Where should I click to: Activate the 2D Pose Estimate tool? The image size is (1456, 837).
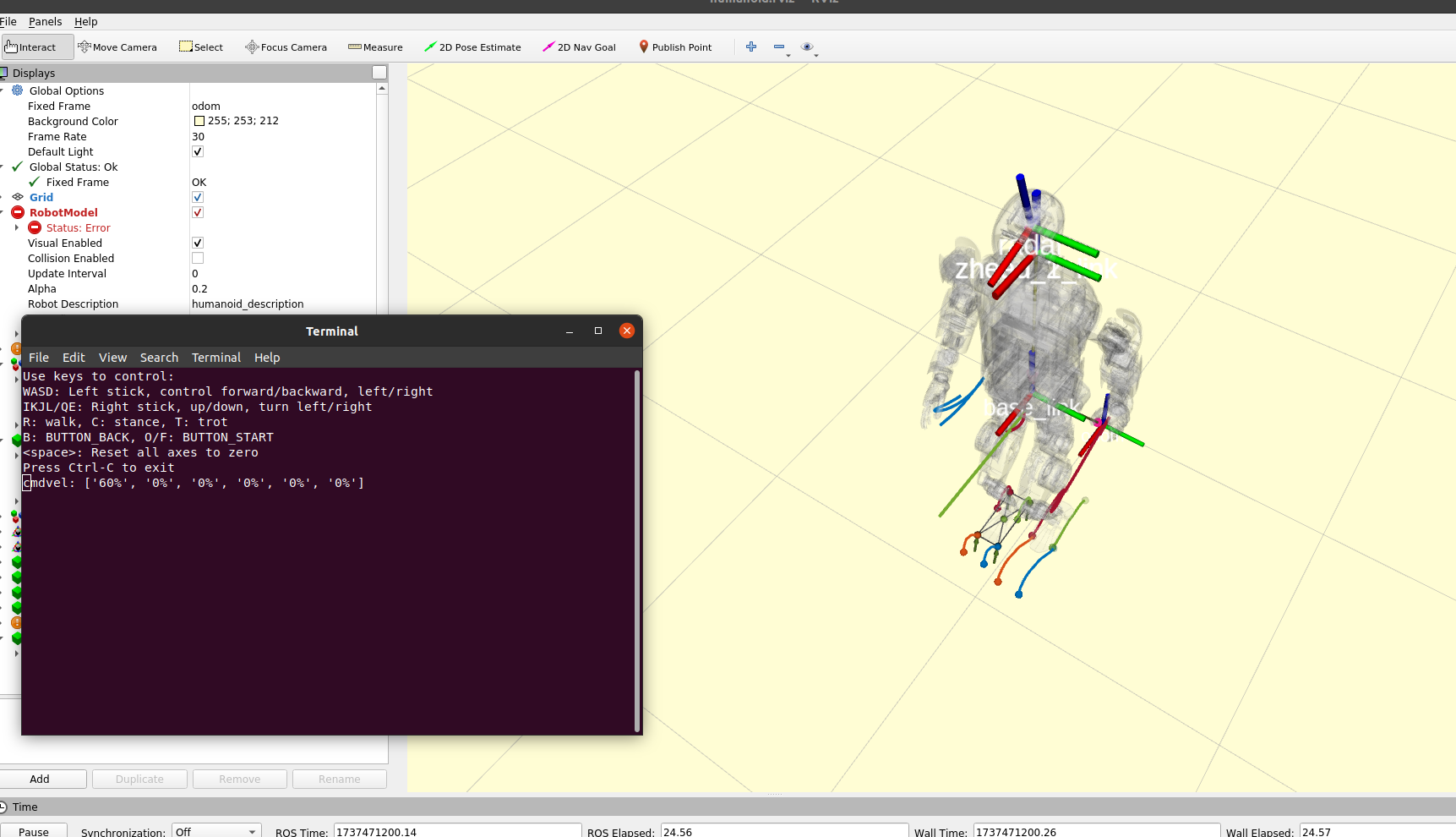tap(472, 47)
